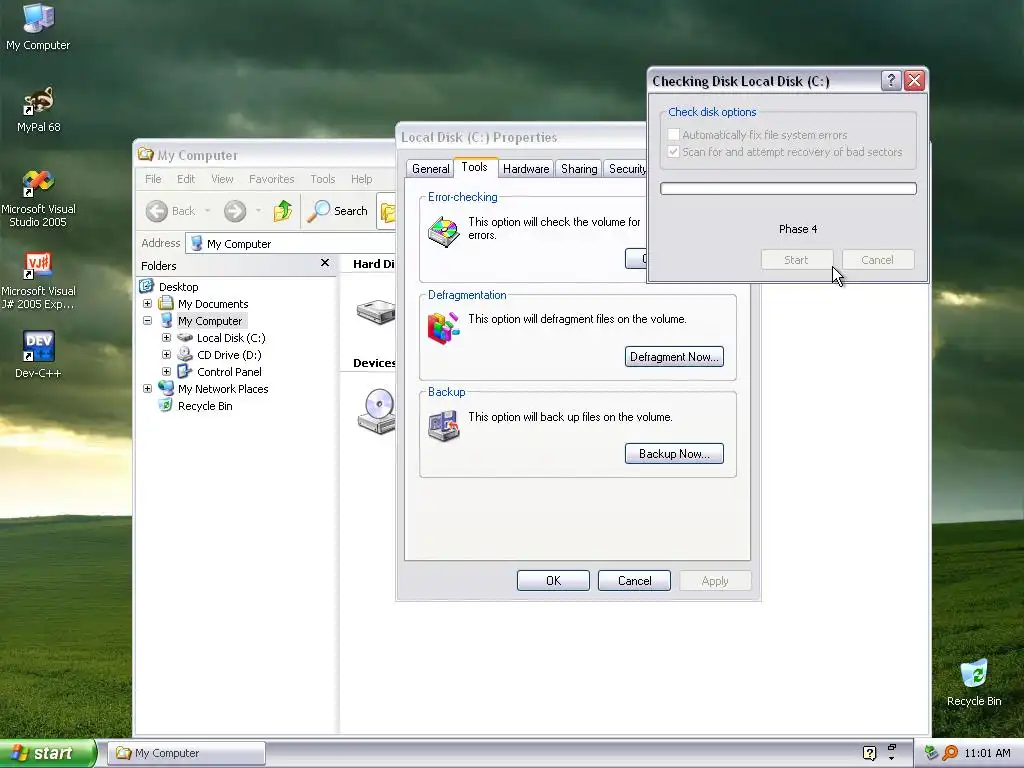Click the check disk progress bar
1024x768 pixels.
(x=788, y=189)
